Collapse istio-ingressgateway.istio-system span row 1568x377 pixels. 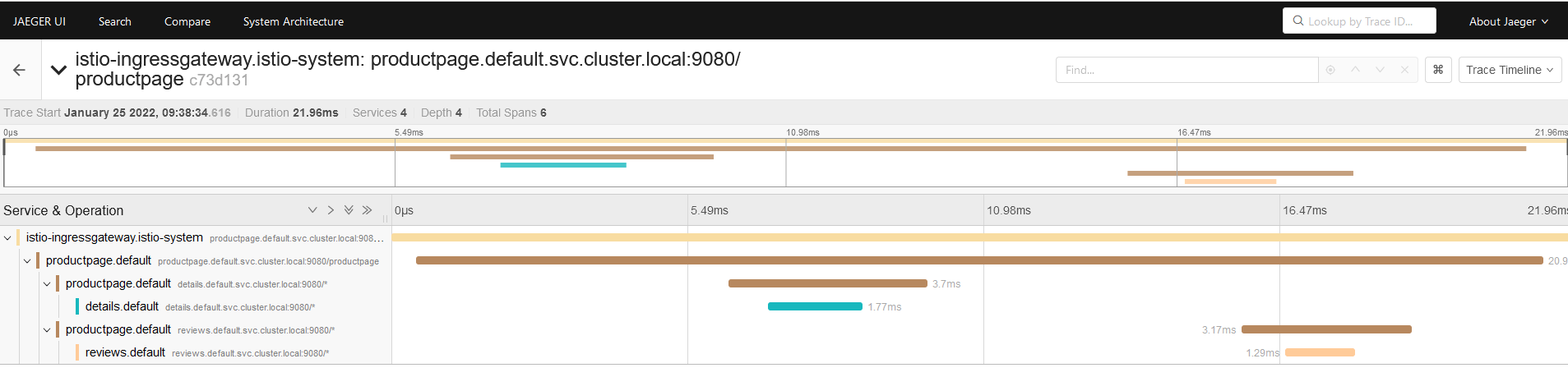8,238
